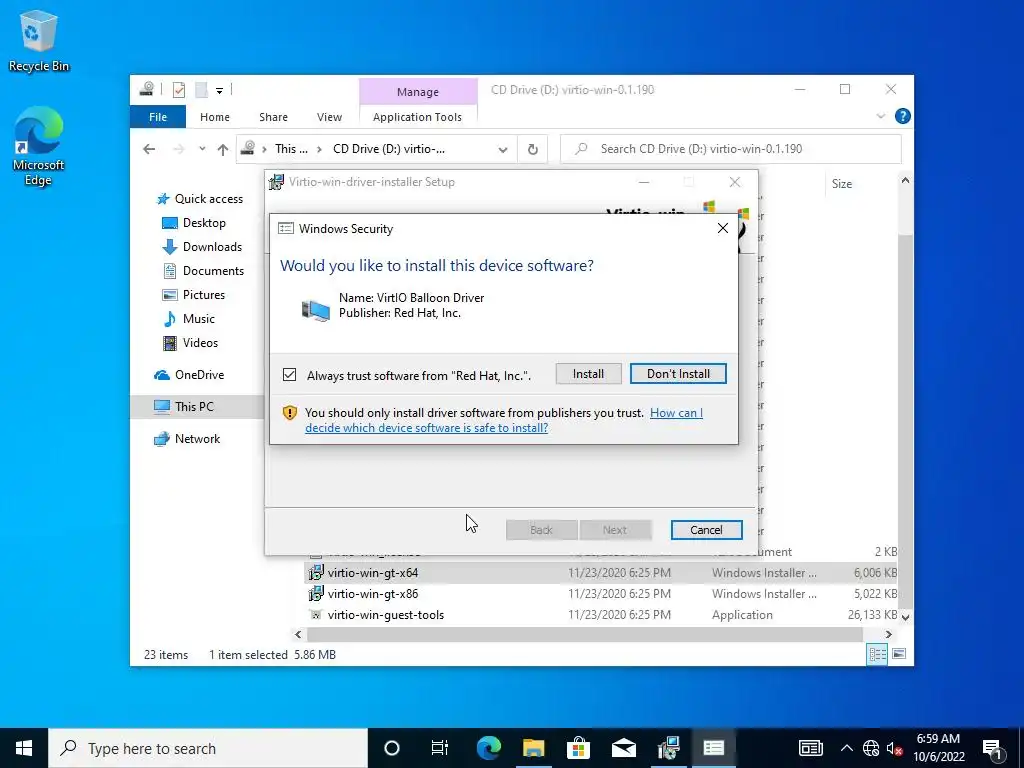Viewport: 1024px width, 768px height.
Task: Open News and interests taskbar icon
Action: click(810, 748)
